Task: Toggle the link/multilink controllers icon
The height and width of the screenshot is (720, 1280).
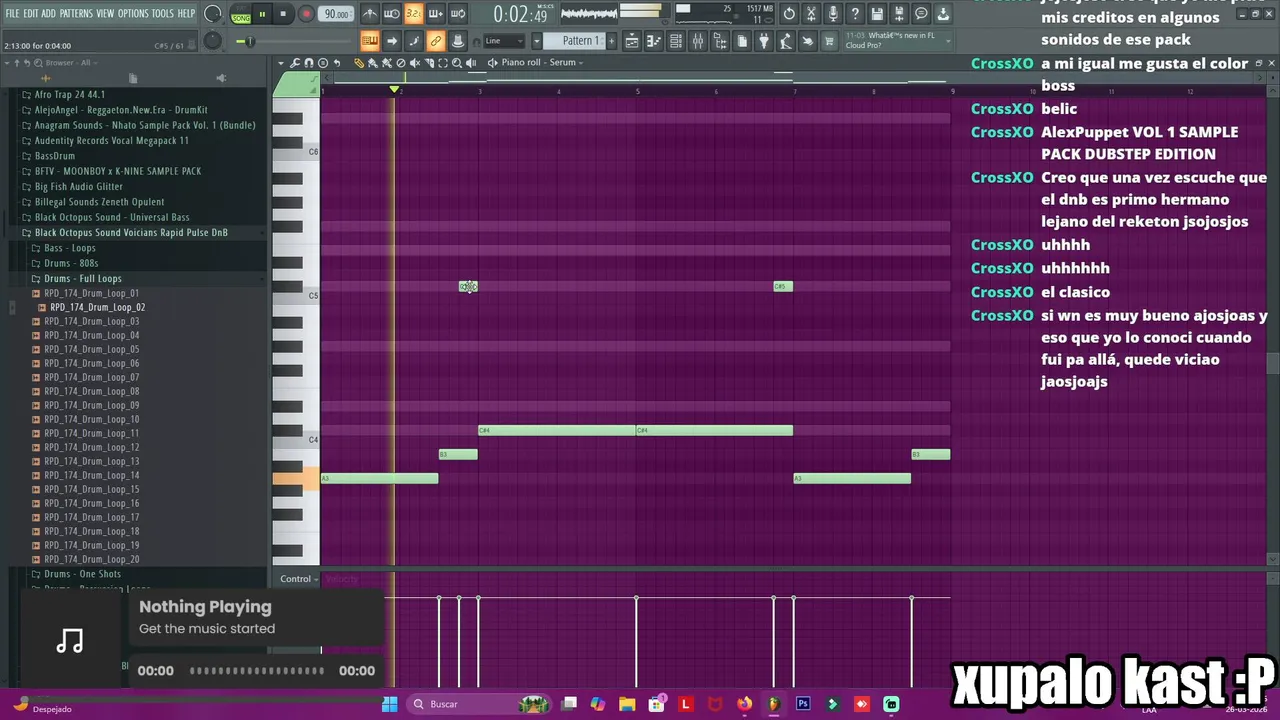Action: click(x=435, y=41)
